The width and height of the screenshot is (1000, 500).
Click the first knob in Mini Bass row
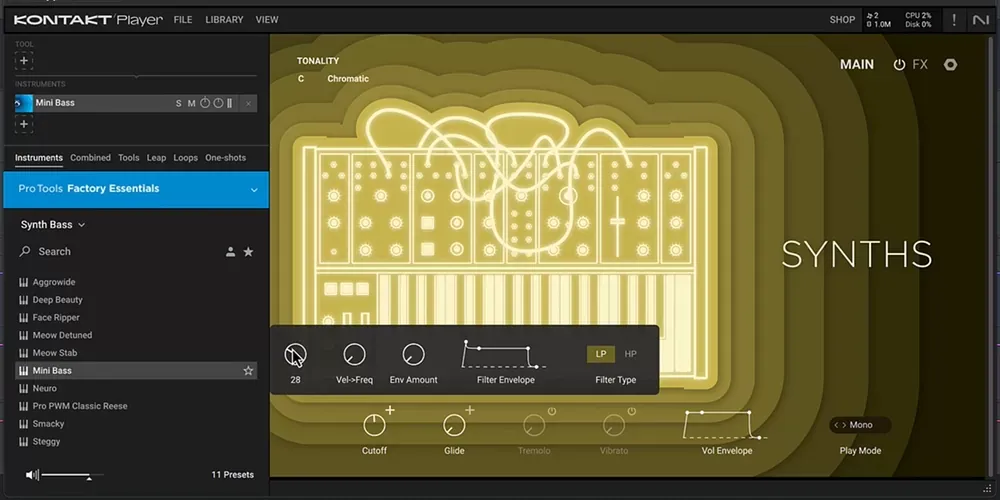pos(205,103)
